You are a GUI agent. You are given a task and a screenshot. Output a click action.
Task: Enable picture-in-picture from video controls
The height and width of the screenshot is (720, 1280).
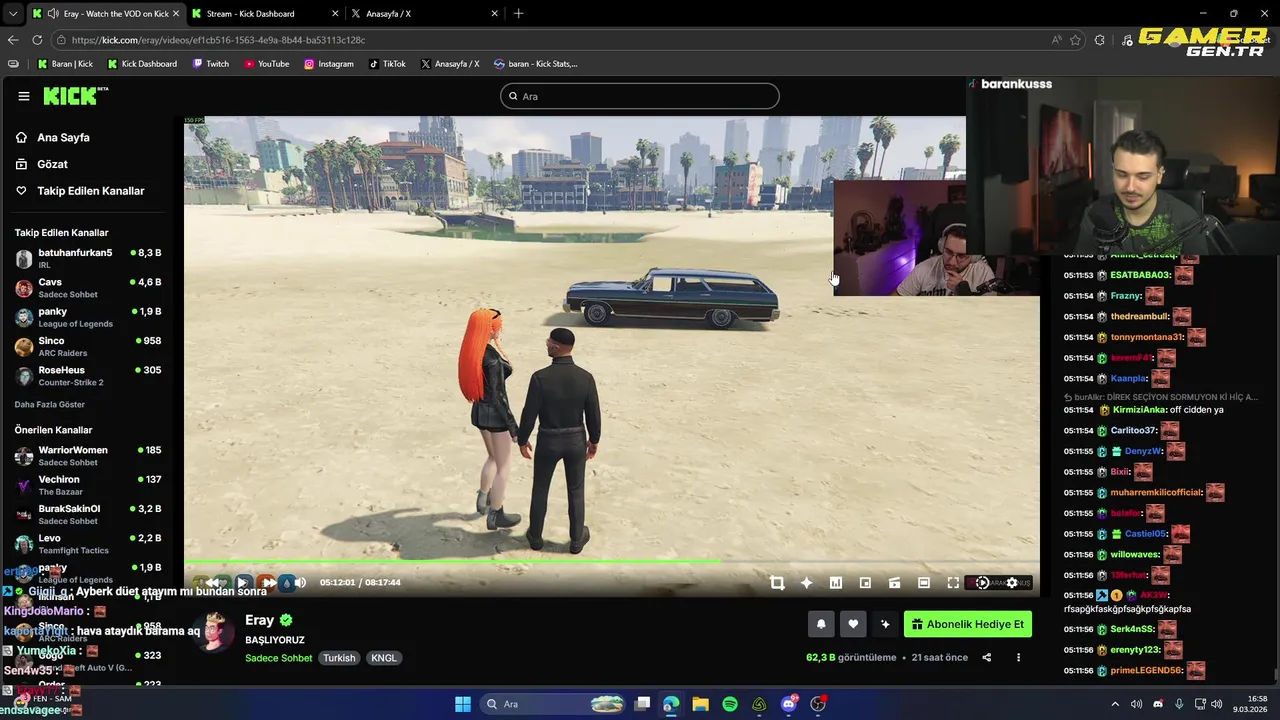865,583
